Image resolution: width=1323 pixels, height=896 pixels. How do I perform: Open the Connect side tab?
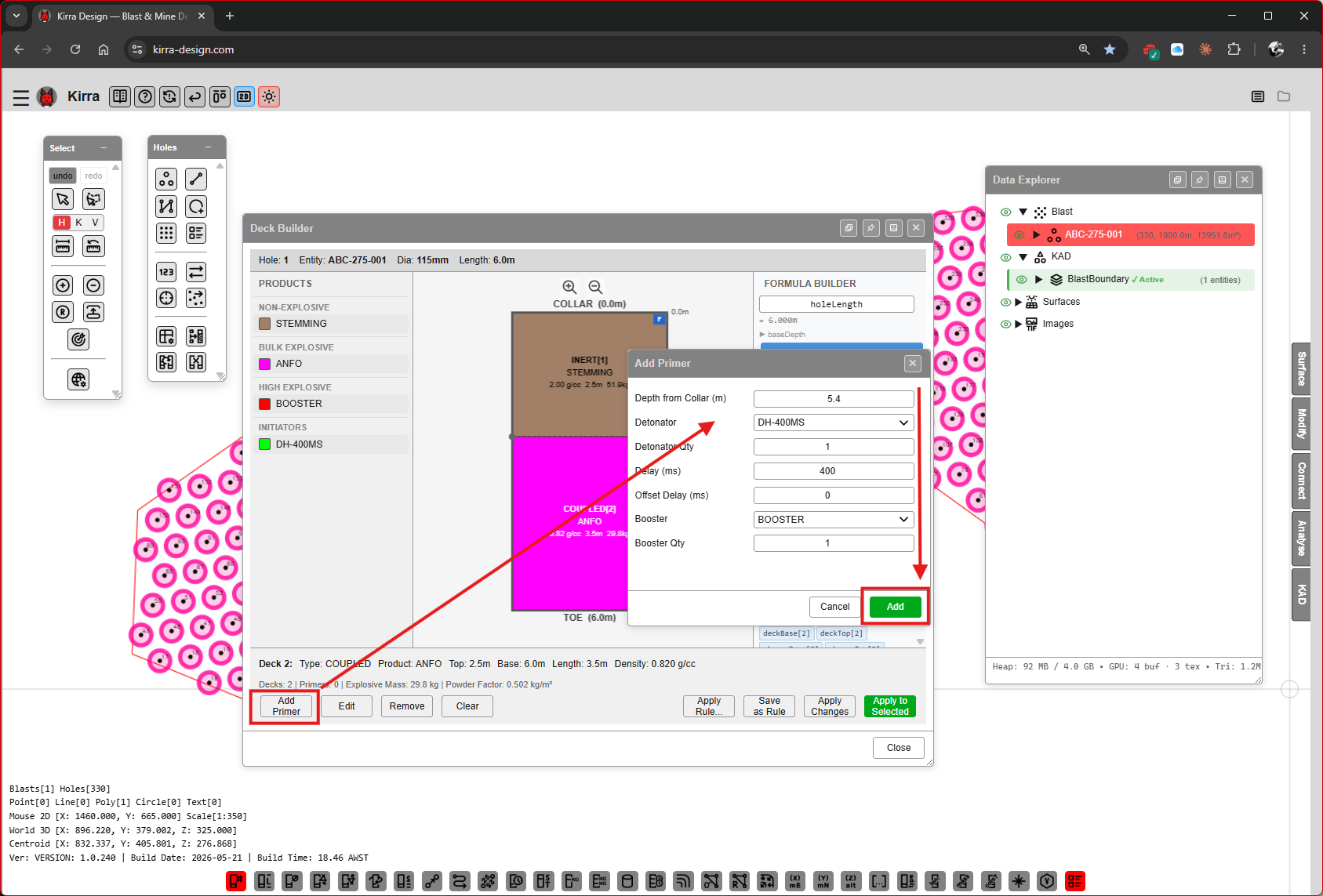click(x=1301, y=481)
